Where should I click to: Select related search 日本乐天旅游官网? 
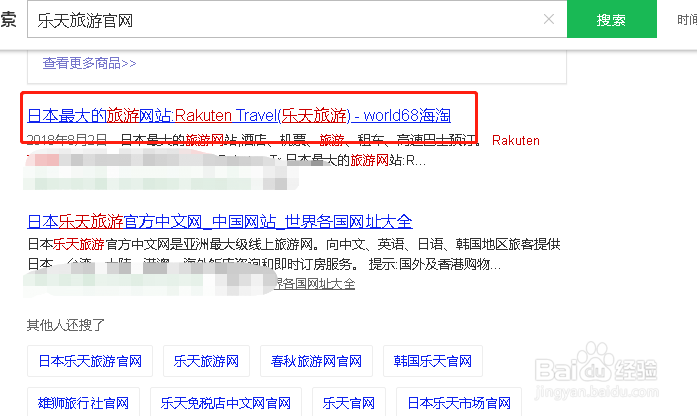(x=90, y=361)
